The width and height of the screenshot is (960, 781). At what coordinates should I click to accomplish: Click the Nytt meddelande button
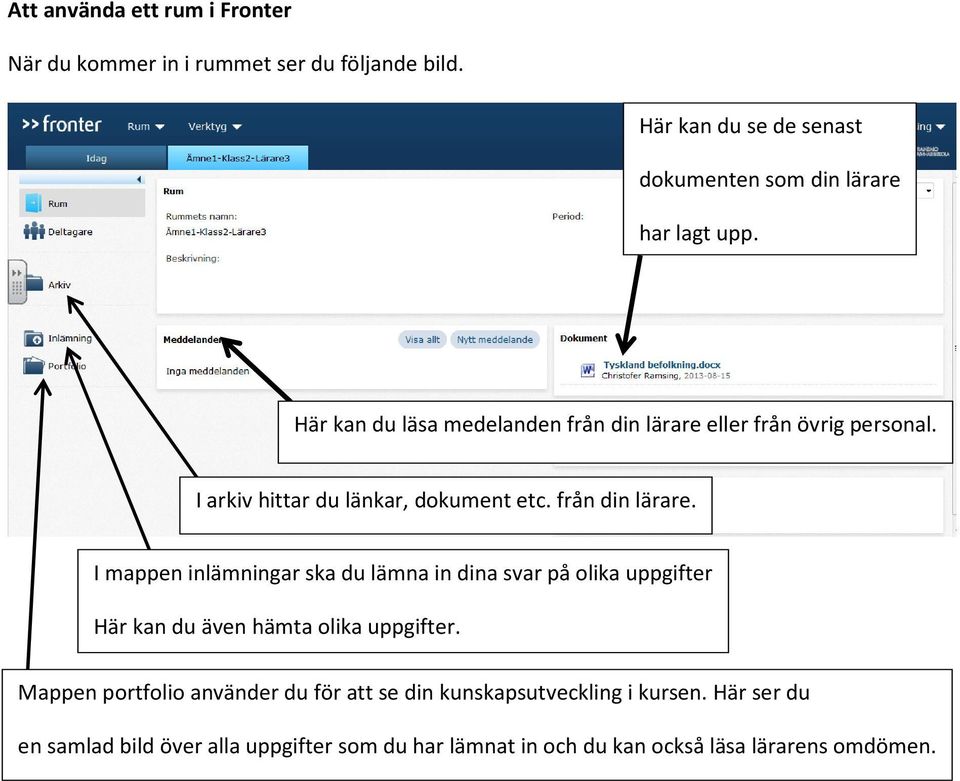click(x=495, y=340)
